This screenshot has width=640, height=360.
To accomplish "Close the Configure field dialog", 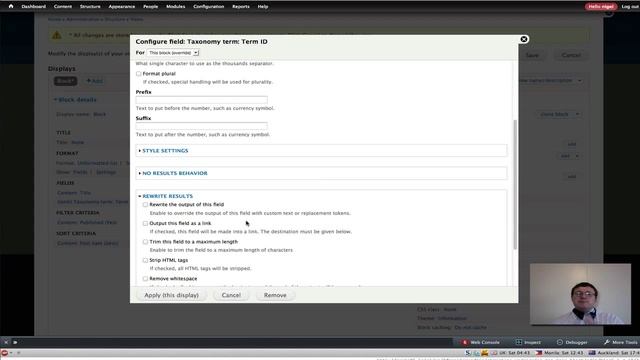I will [x=524, y=39].
